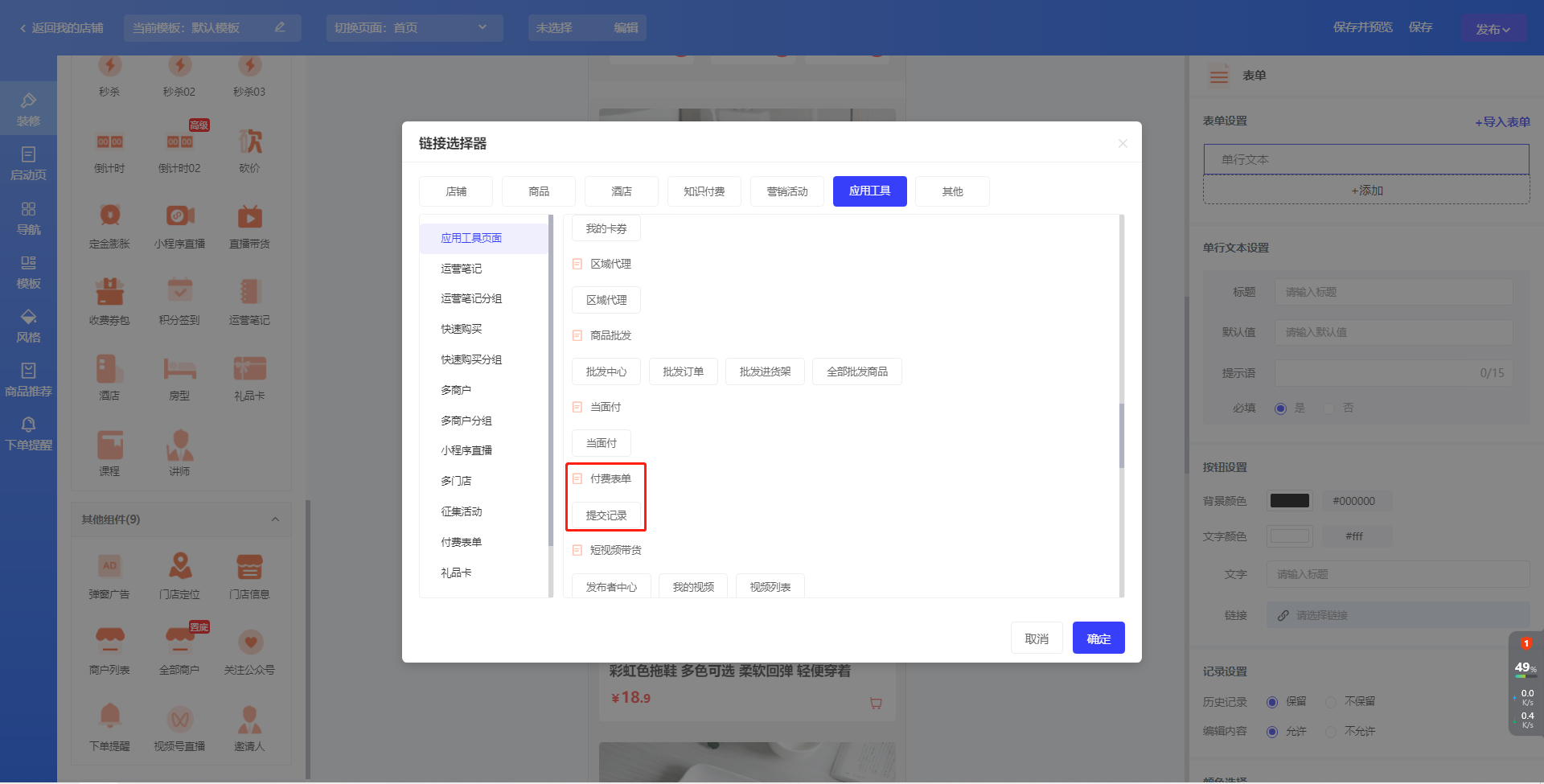Expand the 发布 dropdown button

click(x=1493, y=29)
